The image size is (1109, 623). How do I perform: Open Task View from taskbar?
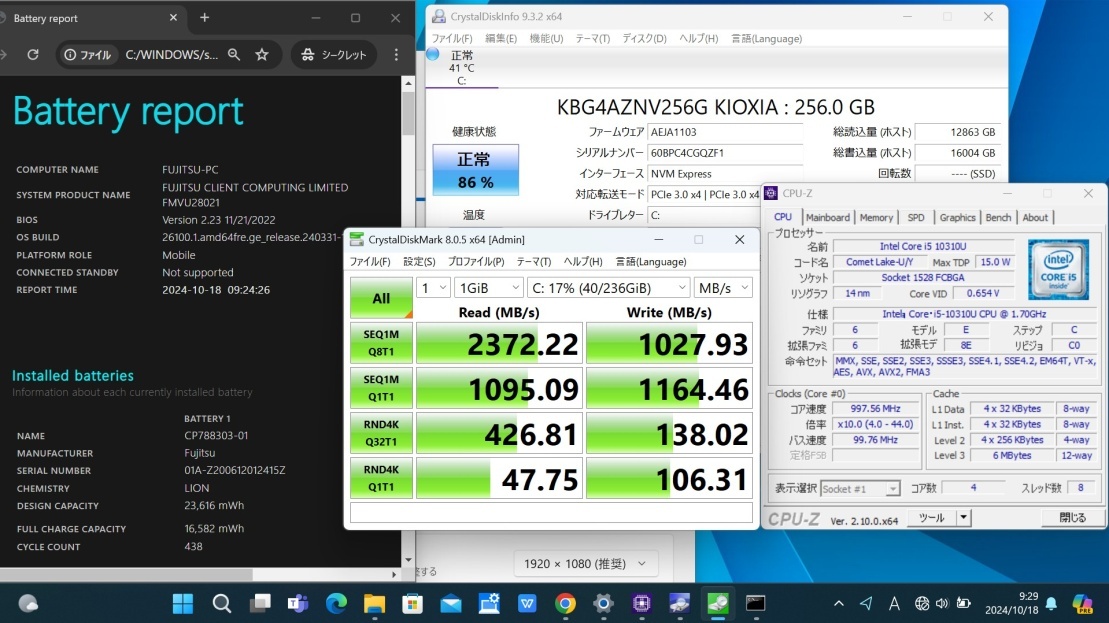coord(260,603)
